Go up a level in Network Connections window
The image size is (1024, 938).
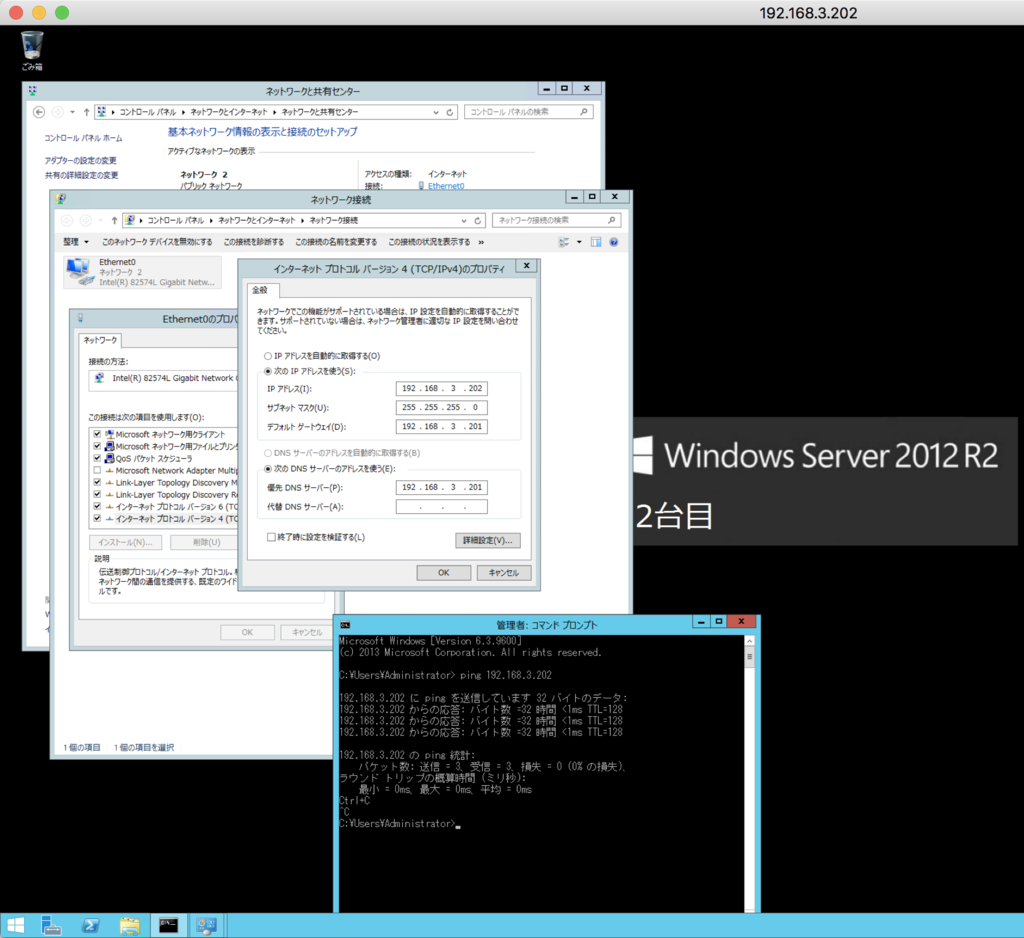pyautogui.click(x=114, y=221)
